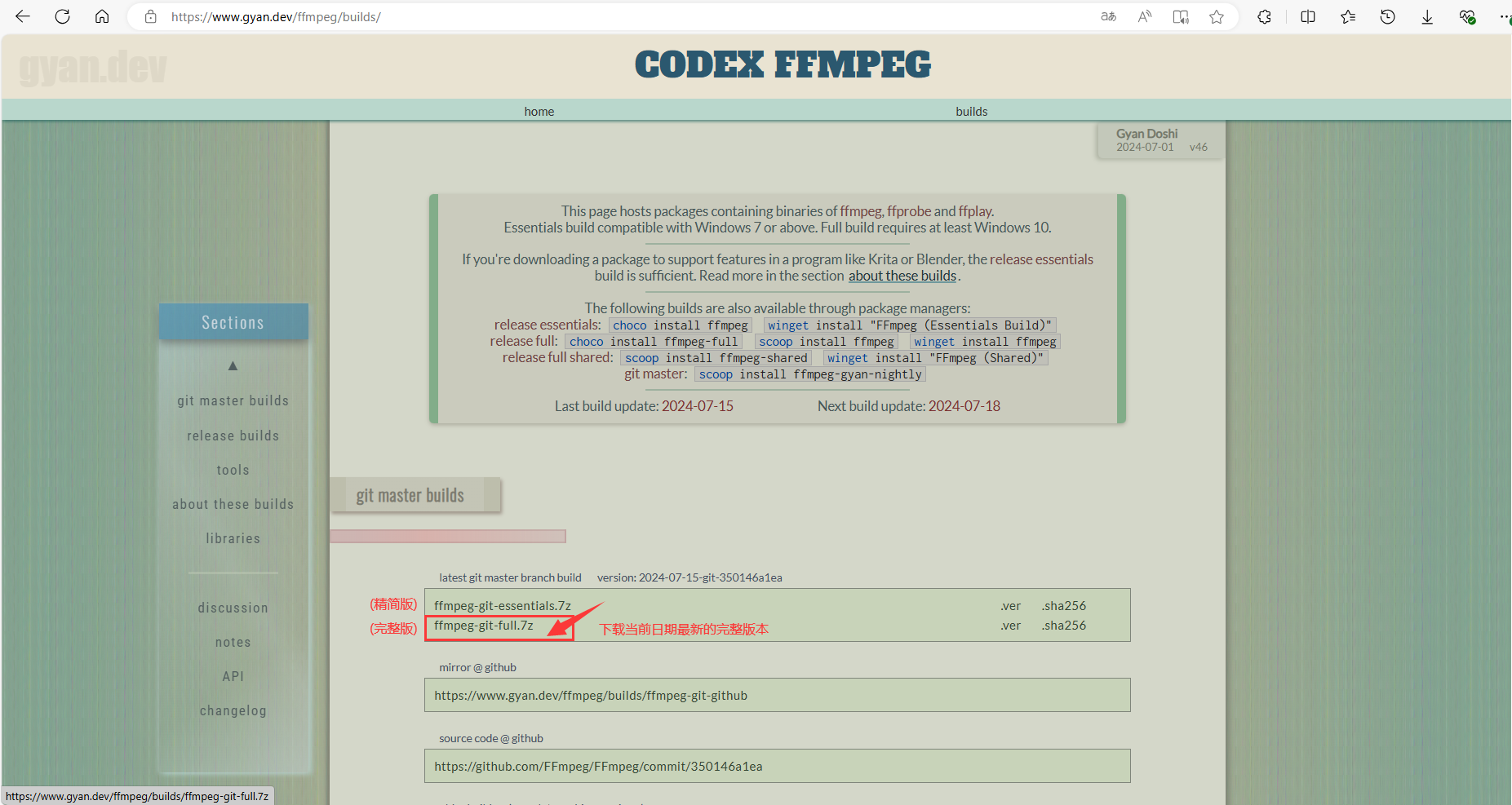Viewport: 1512px width, 805px height.
Task: Open discussion in the sidebar
Action: click(233, 608)
